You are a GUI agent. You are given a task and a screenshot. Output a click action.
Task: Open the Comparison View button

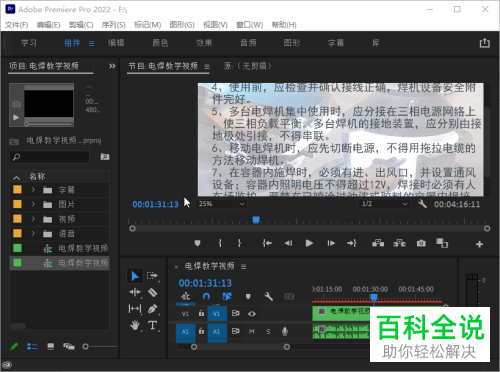442,243
